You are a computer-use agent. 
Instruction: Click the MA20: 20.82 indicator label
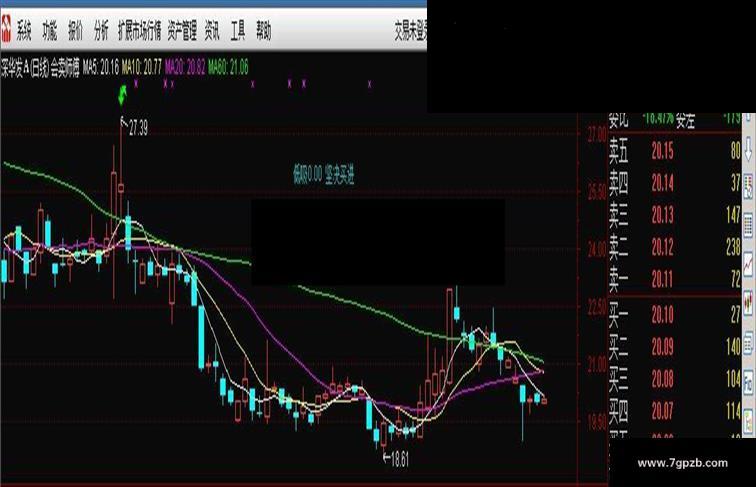[185, 68]
